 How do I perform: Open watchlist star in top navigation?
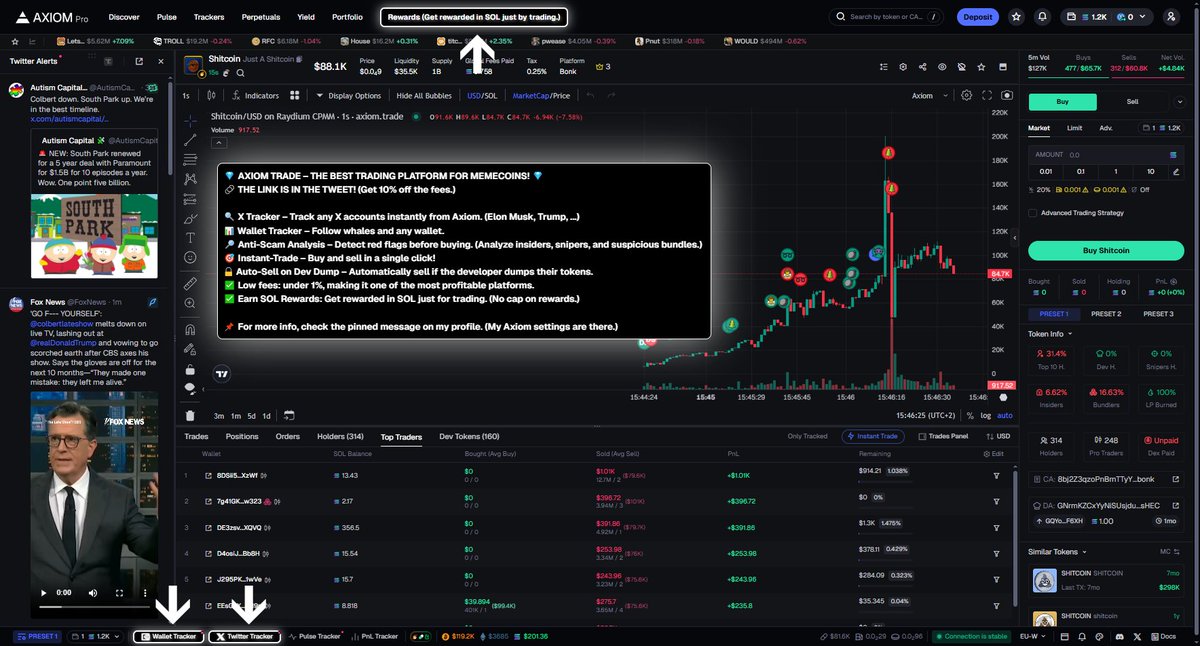click(1017, 17)
